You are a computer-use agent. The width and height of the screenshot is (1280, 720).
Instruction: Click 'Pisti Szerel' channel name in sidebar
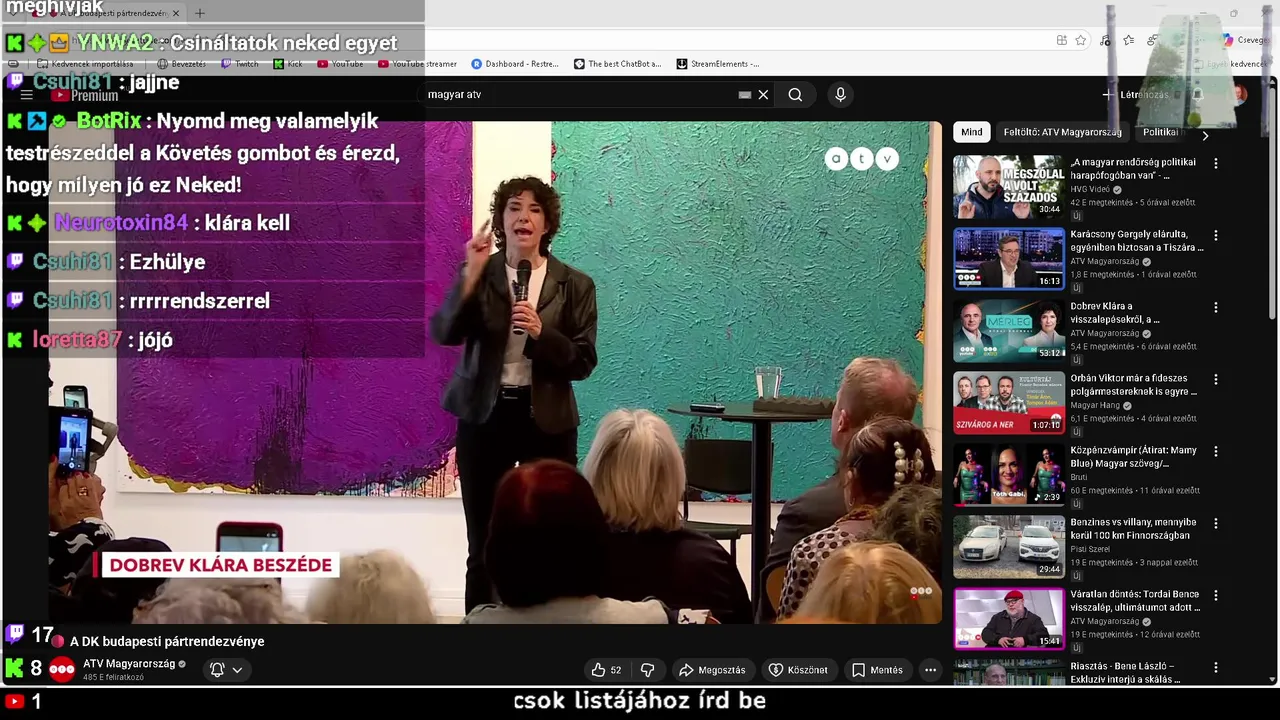point(1090,549)
